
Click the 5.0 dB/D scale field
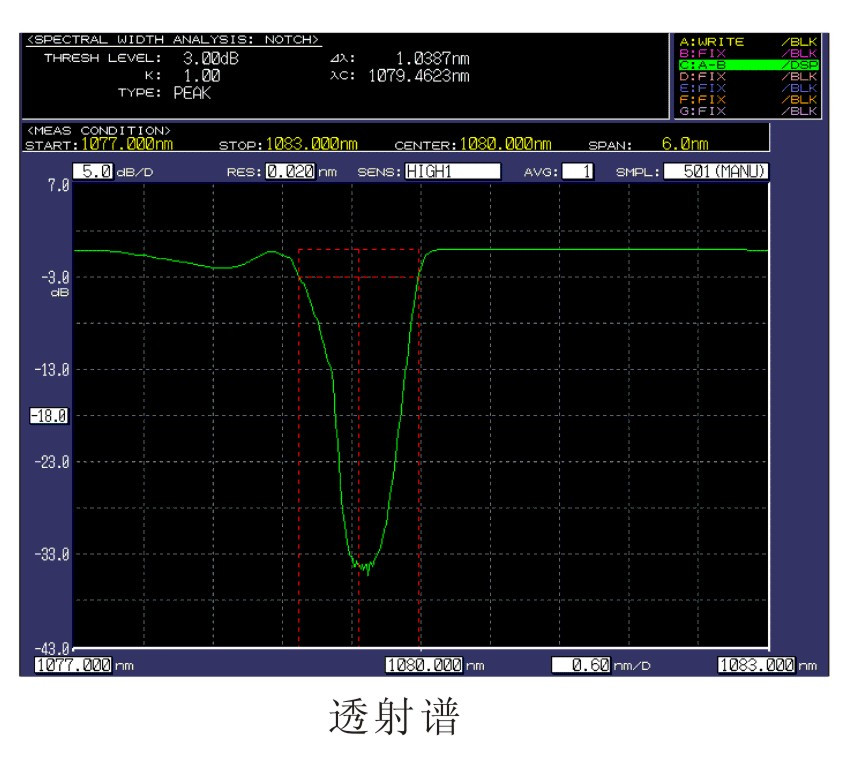point(93,172)
